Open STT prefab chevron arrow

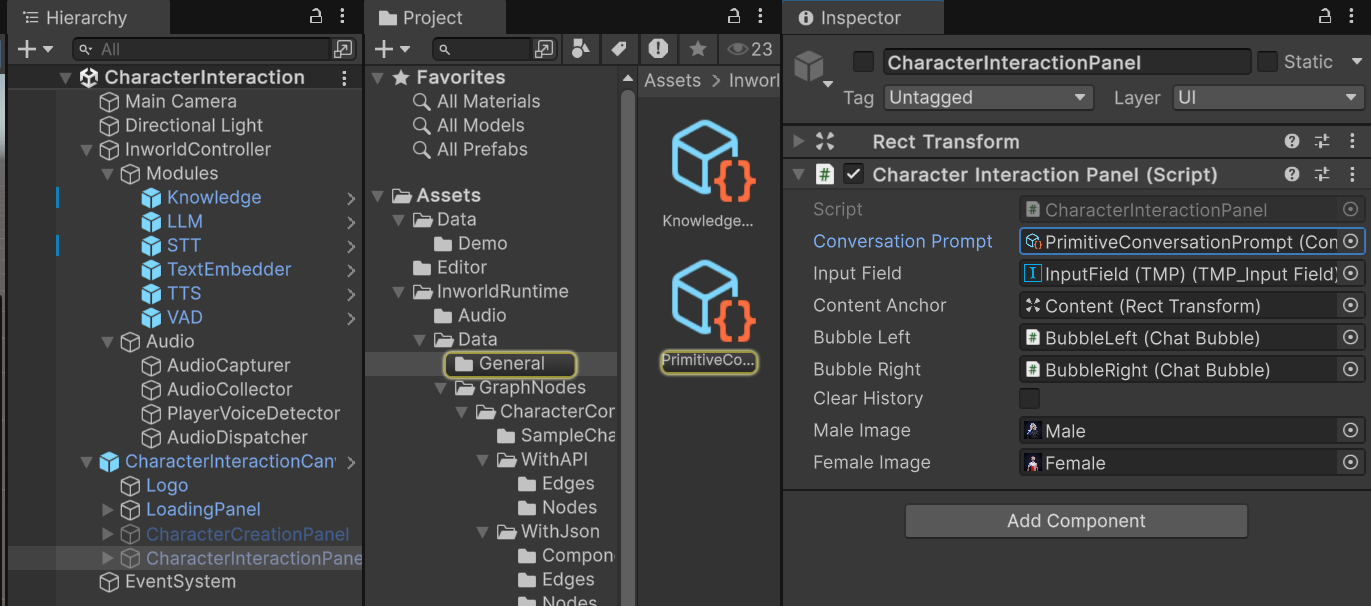click(x=351, y=246)
